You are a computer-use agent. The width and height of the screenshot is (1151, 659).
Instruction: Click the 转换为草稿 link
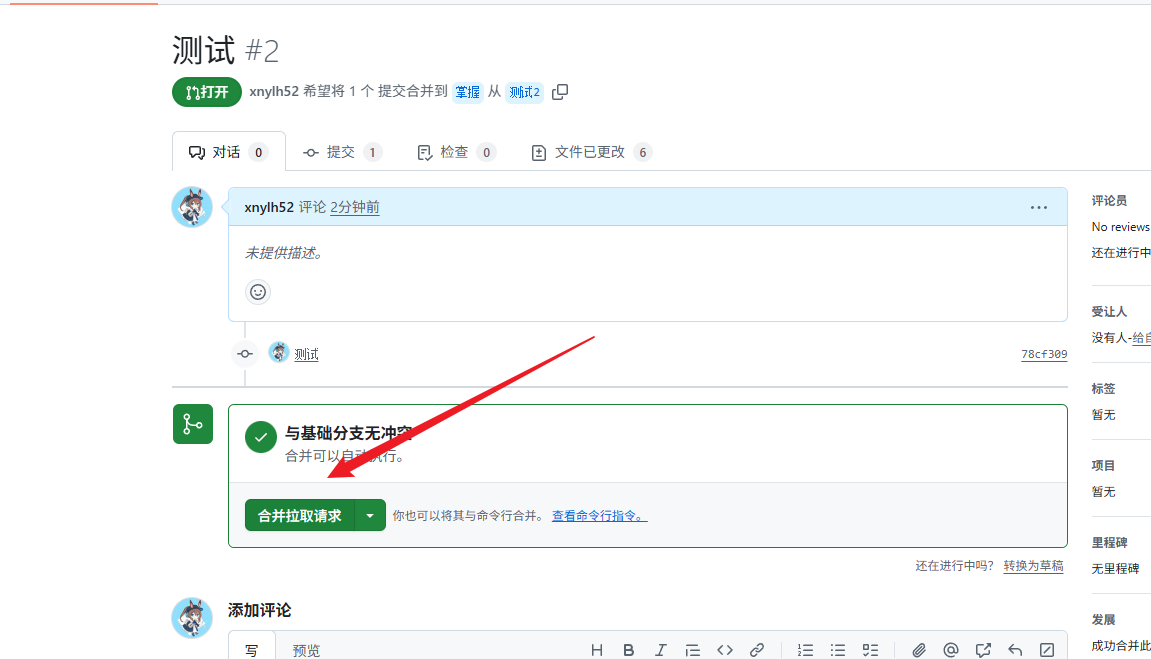(1033, 566)
